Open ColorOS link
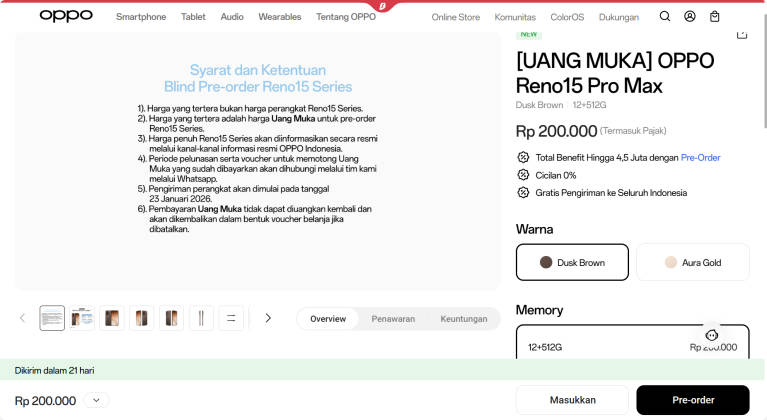Screen dimensions: 767x420 567,17
